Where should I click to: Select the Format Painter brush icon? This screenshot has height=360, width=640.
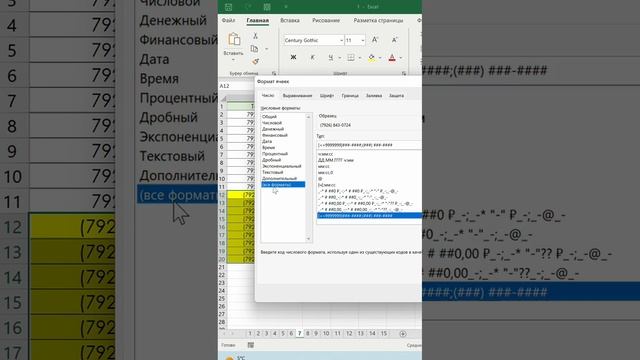tap(255, 62)
